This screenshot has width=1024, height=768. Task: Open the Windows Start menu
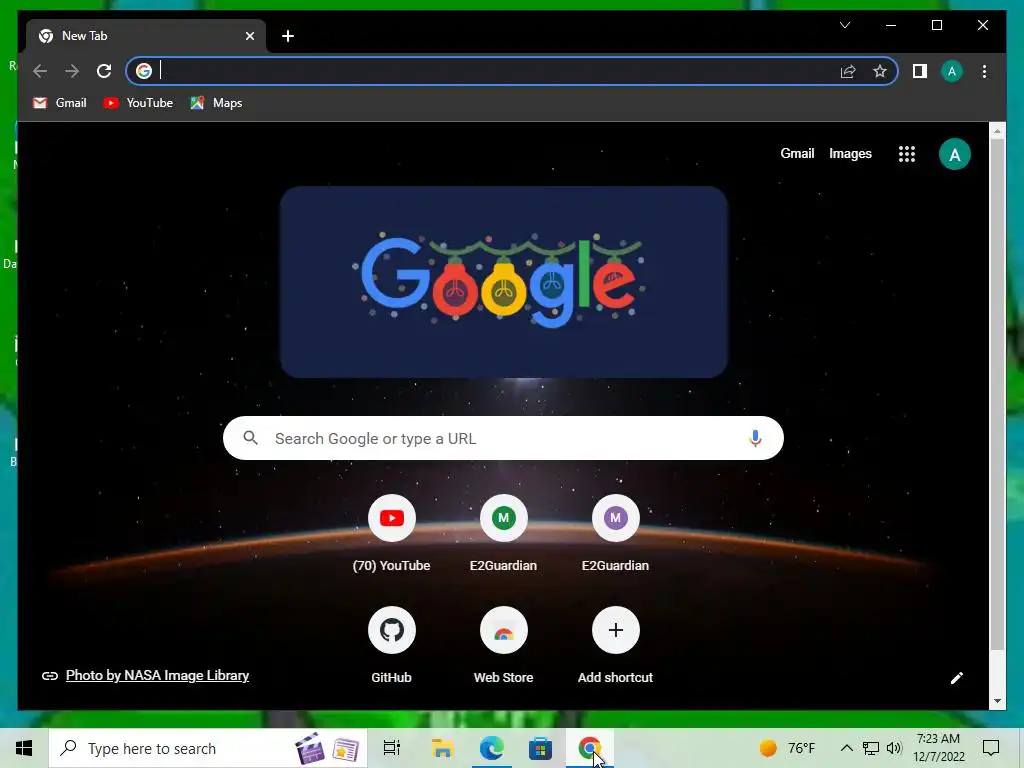tap(24, 748)
